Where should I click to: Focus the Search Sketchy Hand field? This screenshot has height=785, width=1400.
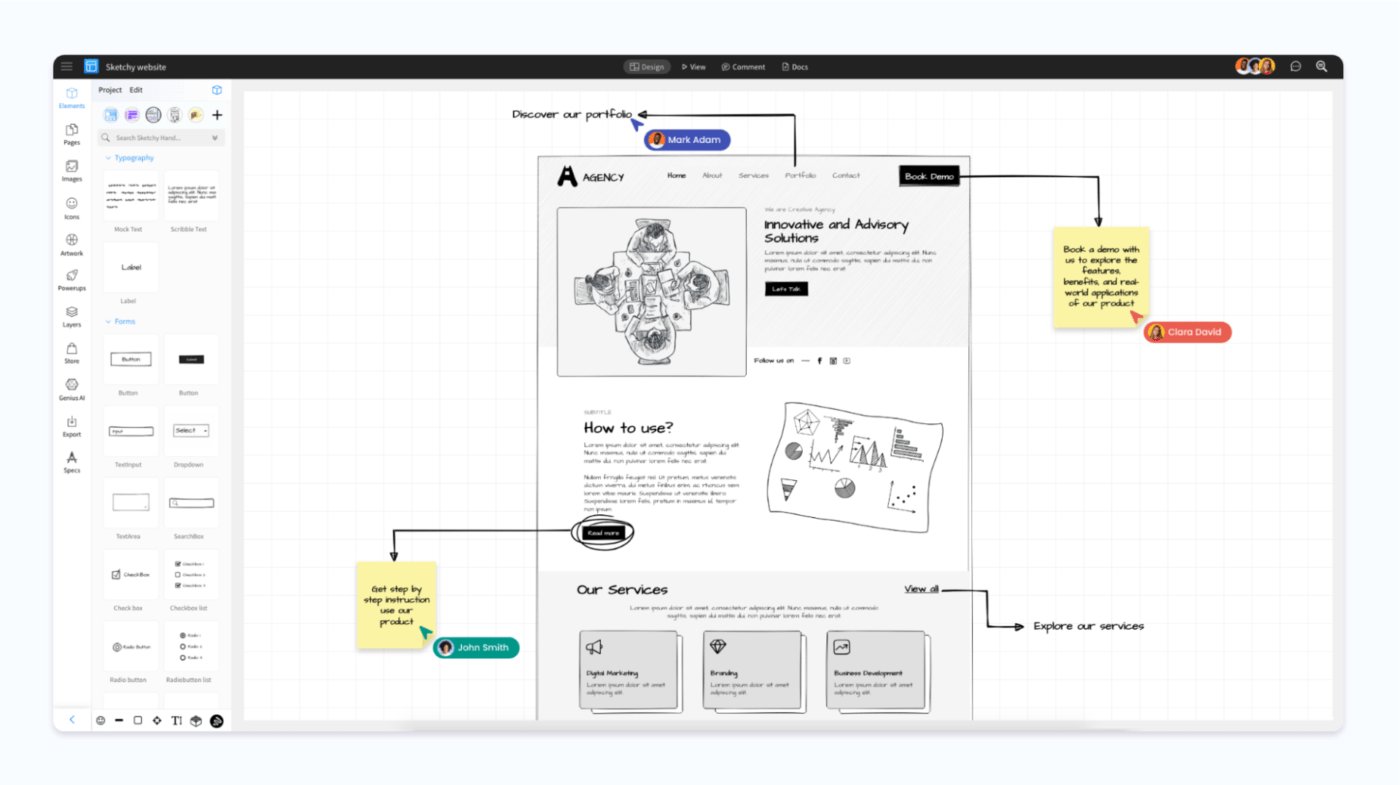pyautogui.click(x=161, y=138)
